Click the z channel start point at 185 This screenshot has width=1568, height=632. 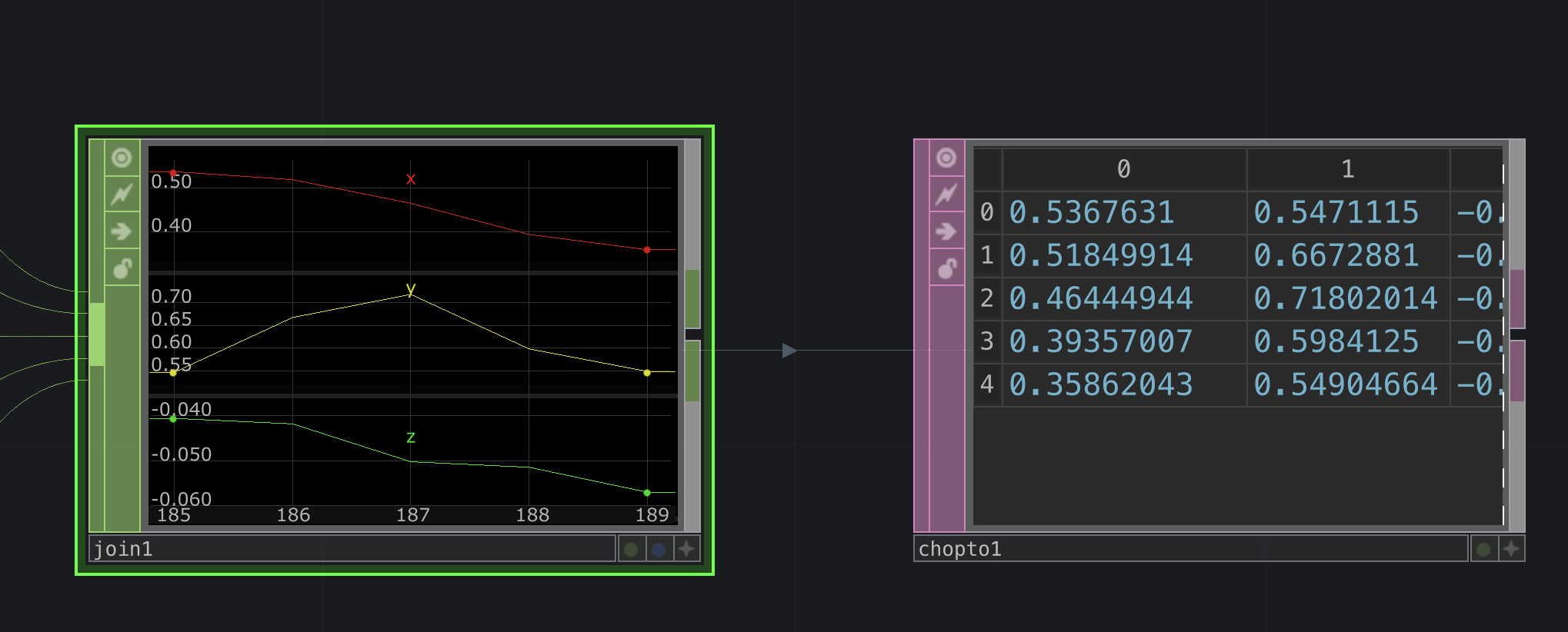click(173, 419)
